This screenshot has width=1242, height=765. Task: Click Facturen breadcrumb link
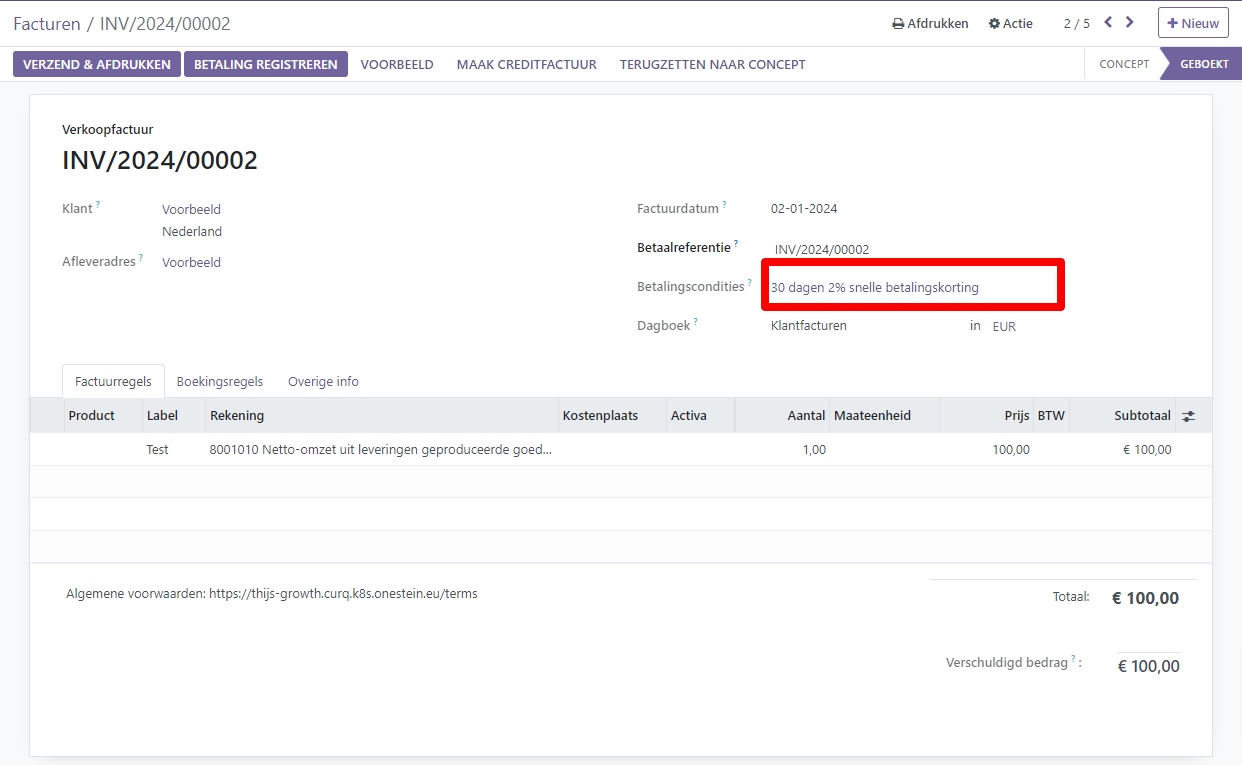point(45,24)
